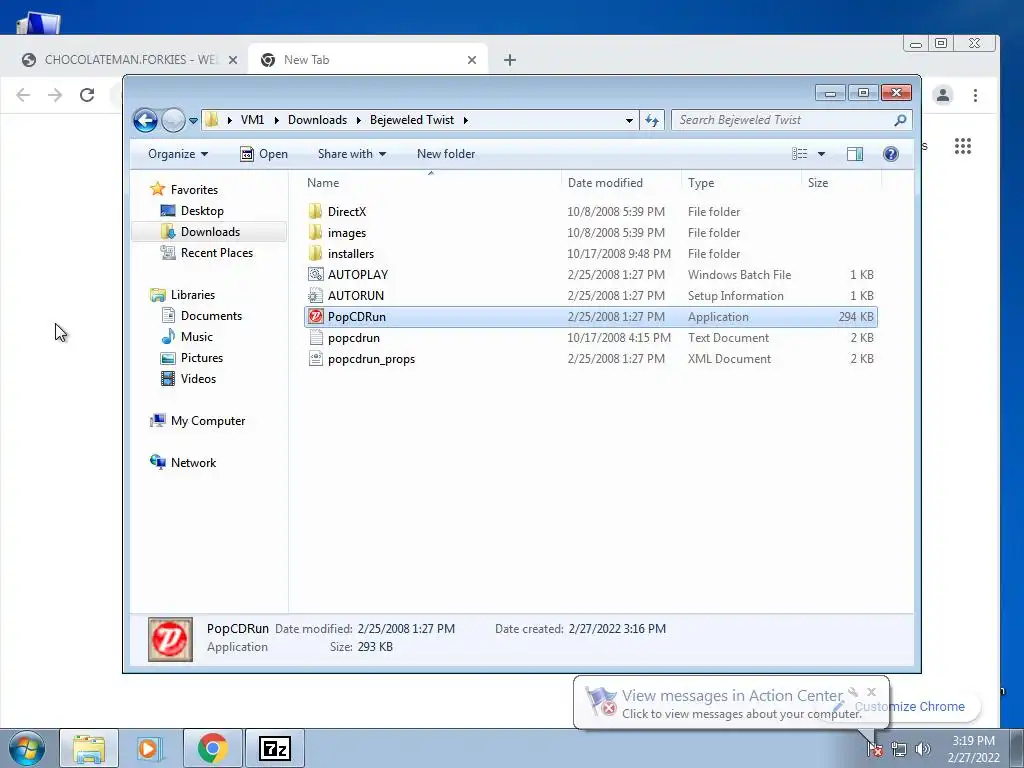The image size is (1024, 768).
Task: Open the Documents library
Action: click(x=211, y=316)
